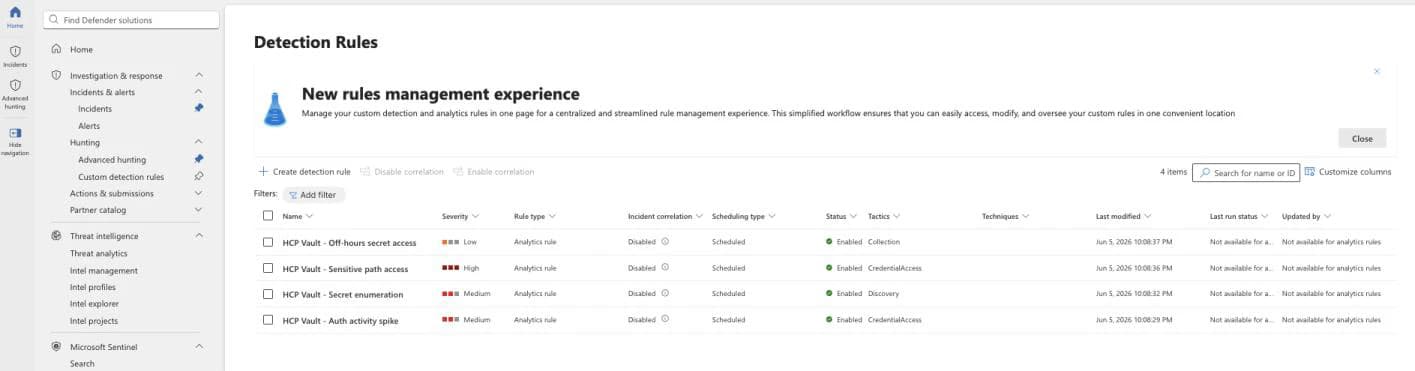Click the plus icon for Create detection rule
This screenshot has width=1415, height=371.
click(263, 172)
